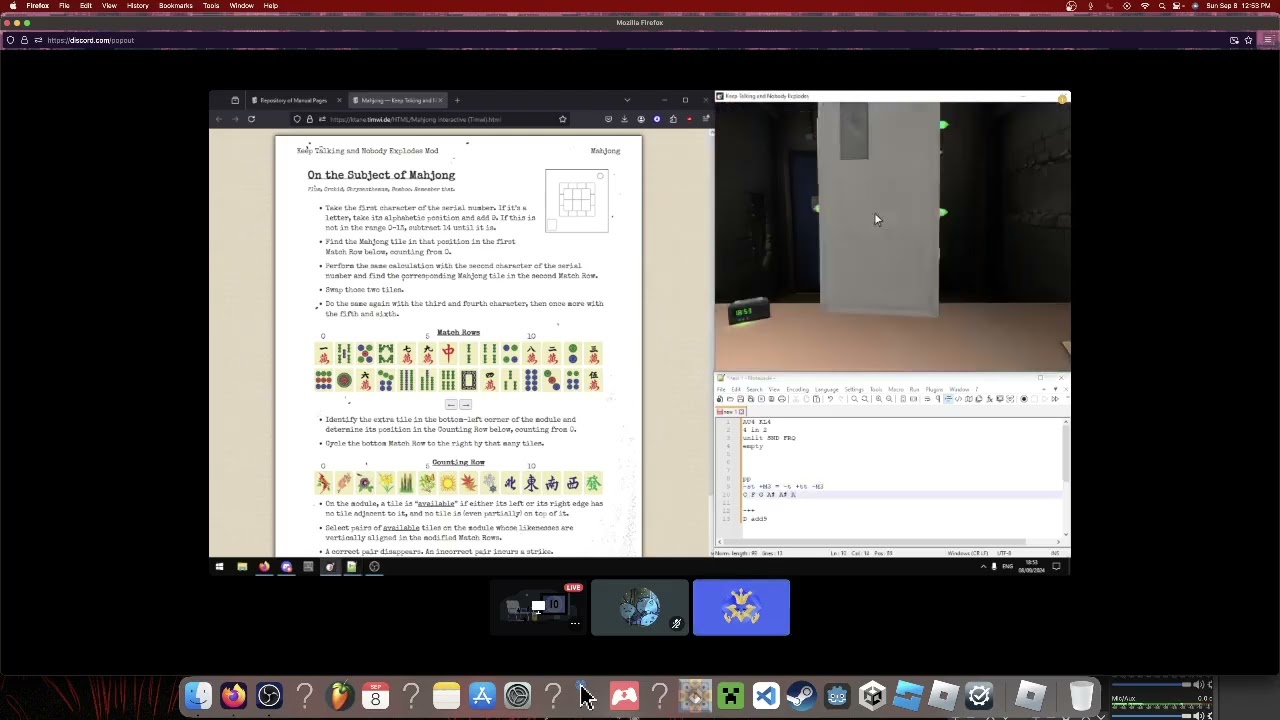
Task: Open System Preferences gear in Dock
Action: (x=517, y=695)
